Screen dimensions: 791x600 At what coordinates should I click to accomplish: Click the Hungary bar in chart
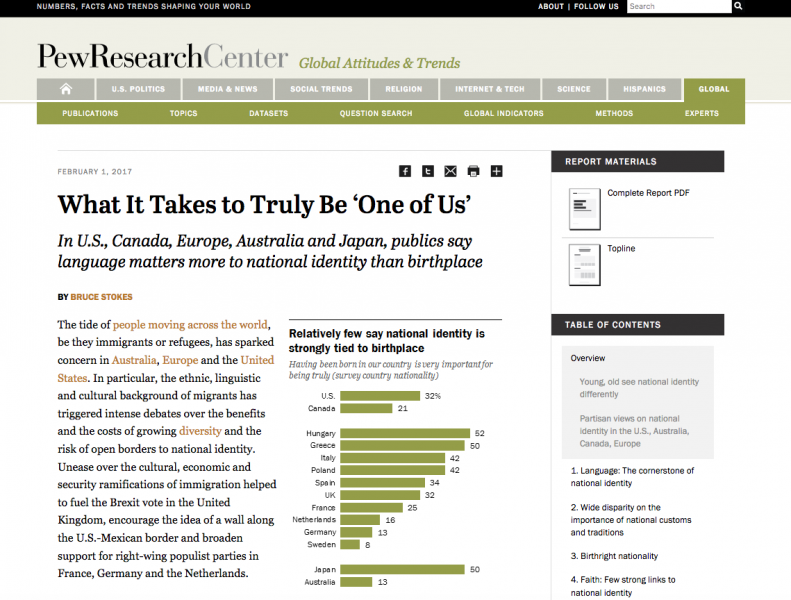pyautogui.click(x=405, y=433)
